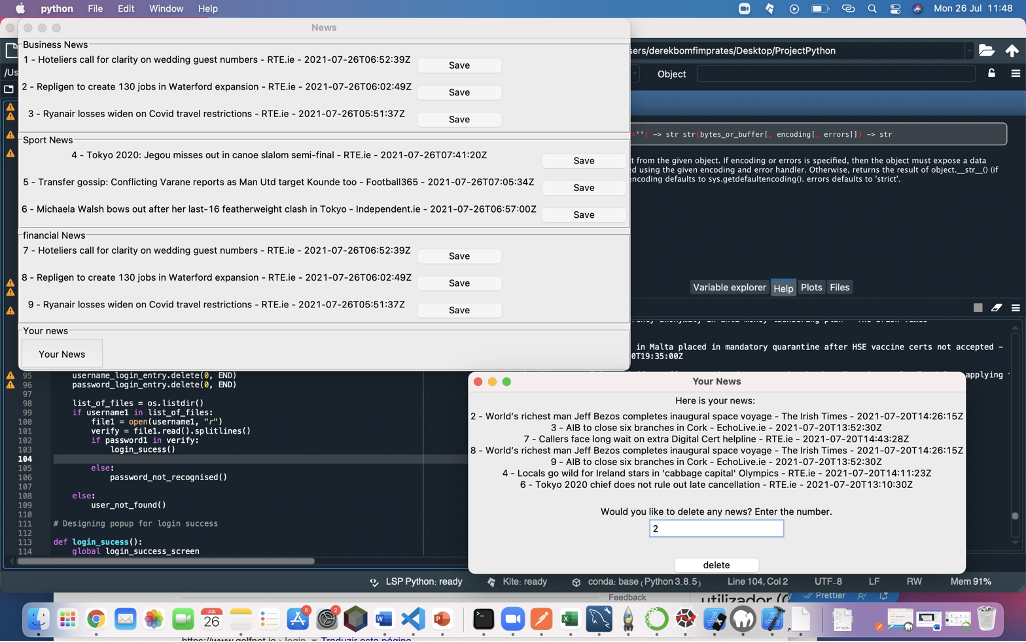
Task: Switch to the Files tab
Action: pos(840,287)
